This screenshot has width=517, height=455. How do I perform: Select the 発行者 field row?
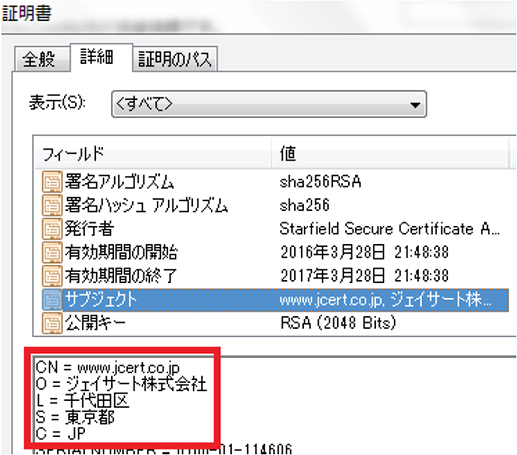click(x=275, y=229)
